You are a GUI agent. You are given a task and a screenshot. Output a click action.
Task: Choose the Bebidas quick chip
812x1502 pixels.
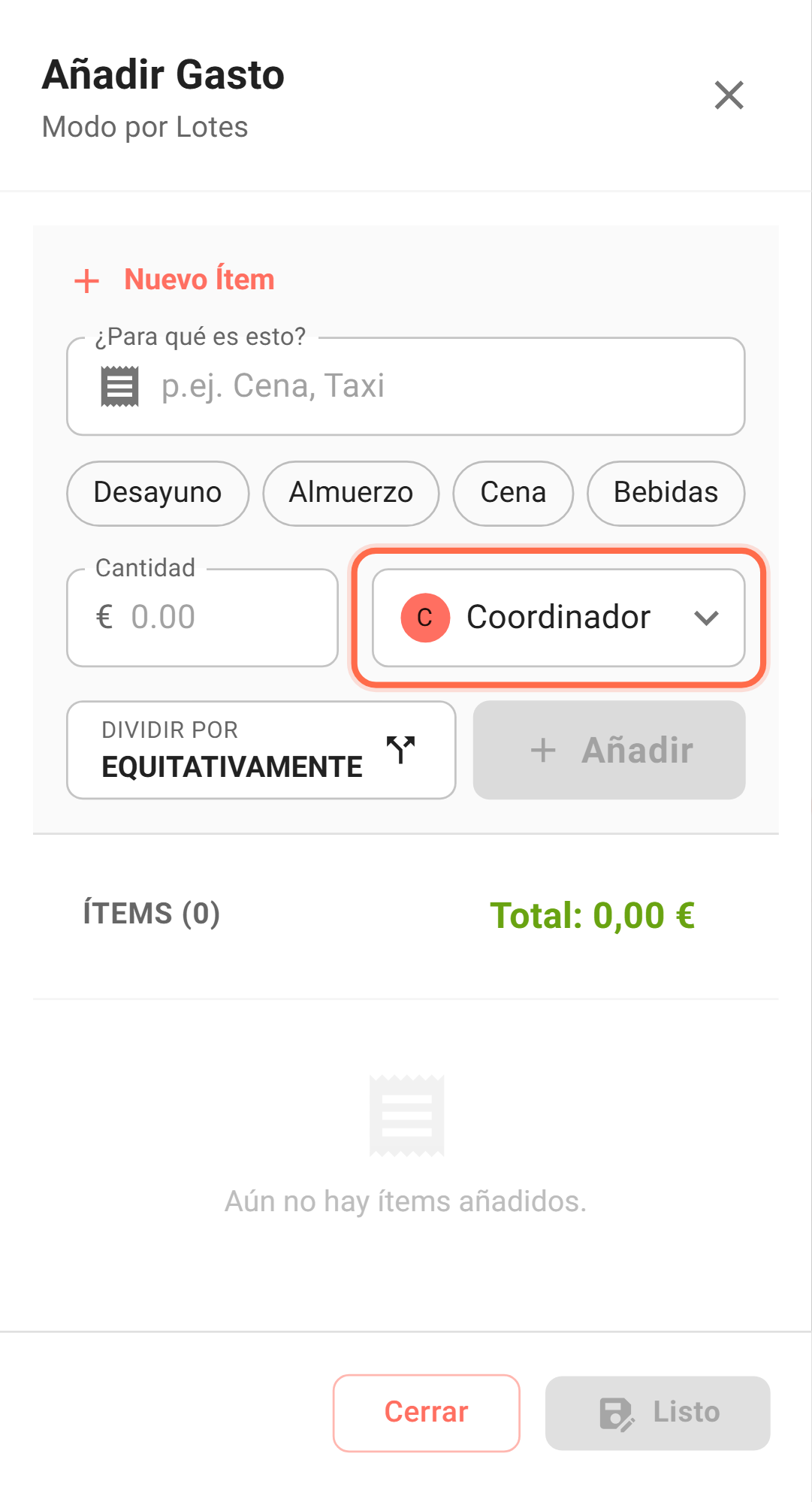click(666, 493)
